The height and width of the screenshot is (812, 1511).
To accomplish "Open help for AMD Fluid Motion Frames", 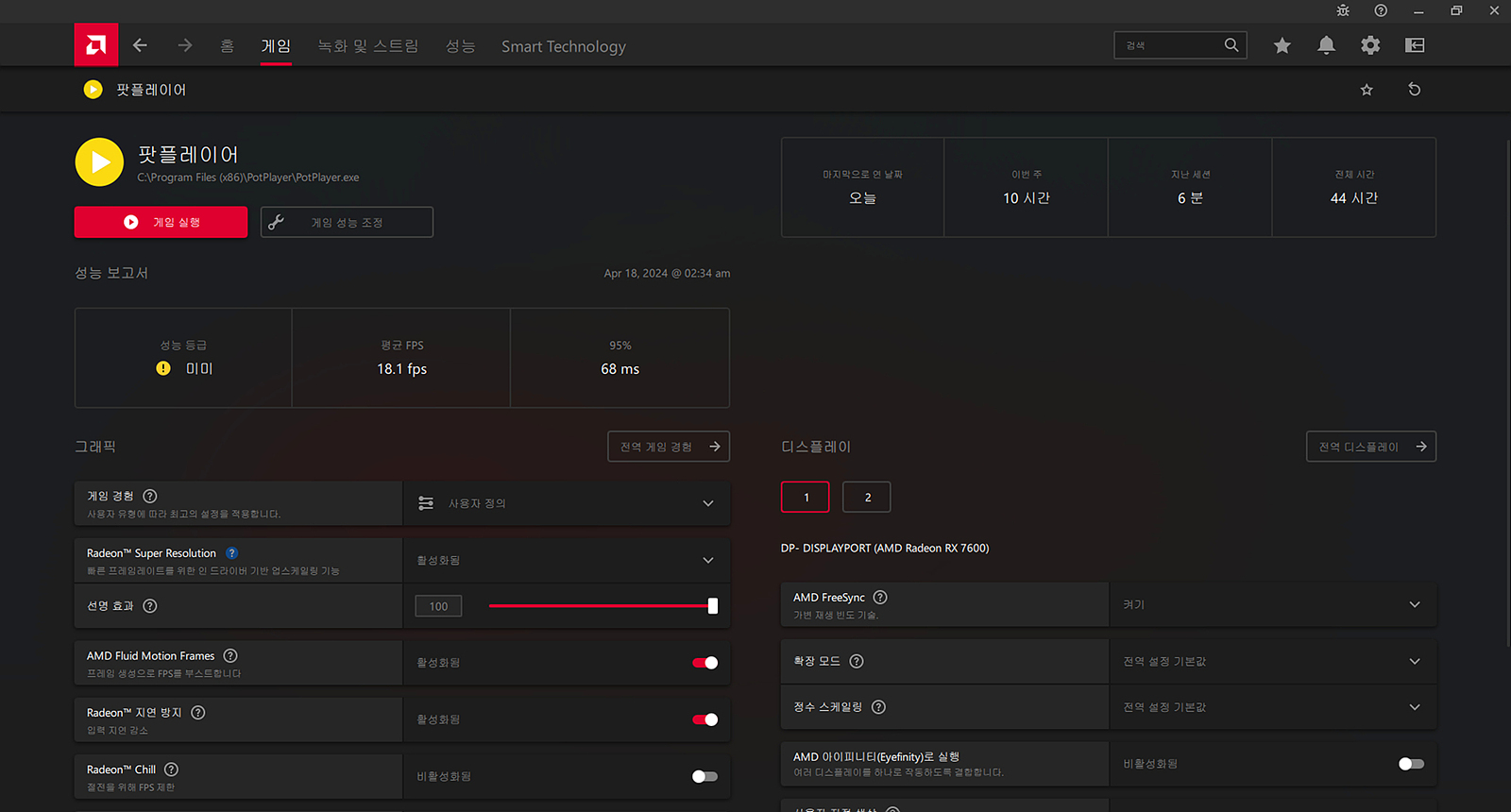I will (230, 655).
